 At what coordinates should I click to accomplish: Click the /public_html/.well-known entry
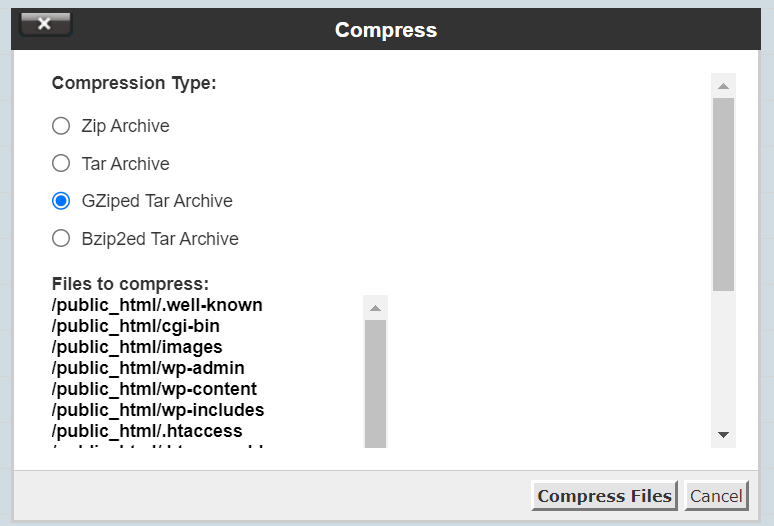tap(157, 305)
